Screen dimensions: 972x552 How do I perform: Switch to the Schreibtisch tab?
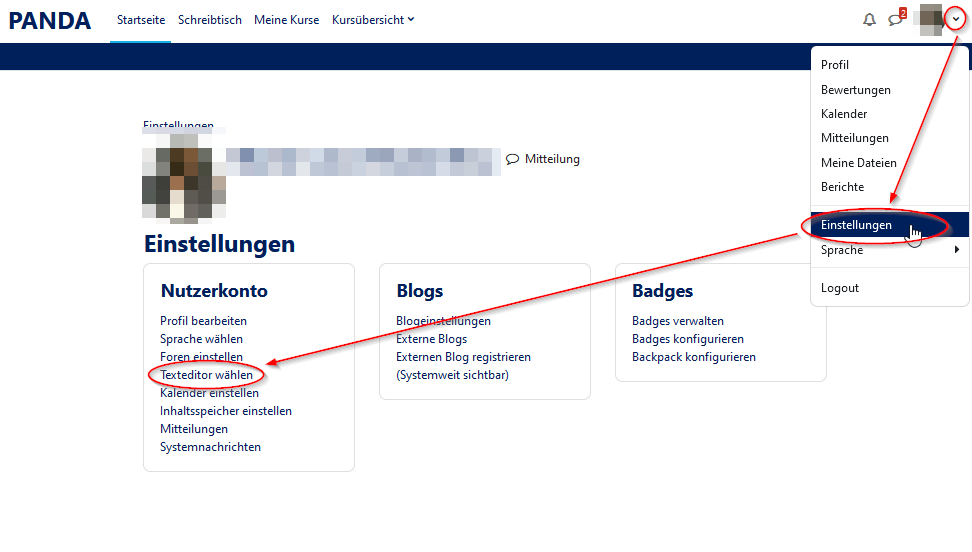point(210,20)
